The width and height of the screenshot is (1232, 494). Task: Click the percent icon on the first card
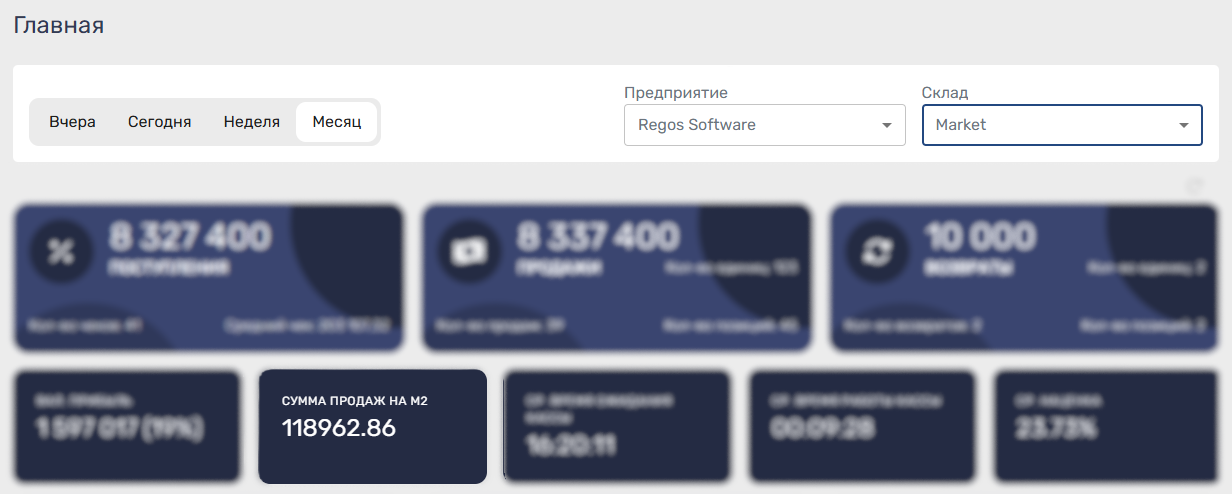tap(62, 252)
